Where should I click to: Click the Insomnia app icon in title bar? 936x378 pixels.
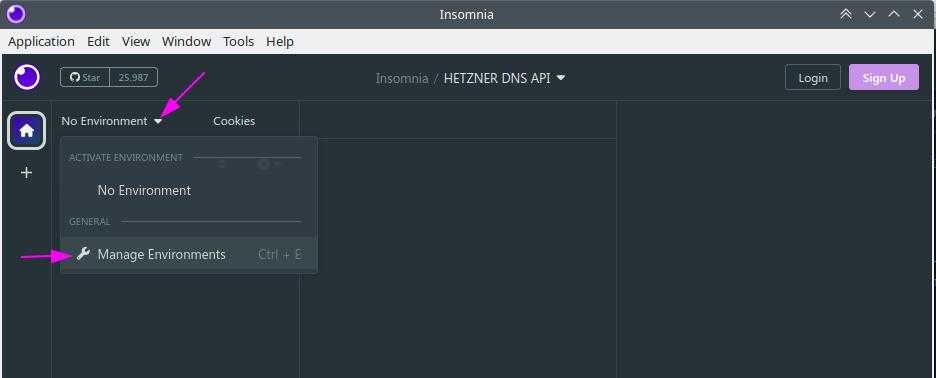pyautogui.click(x=16, y=14)
